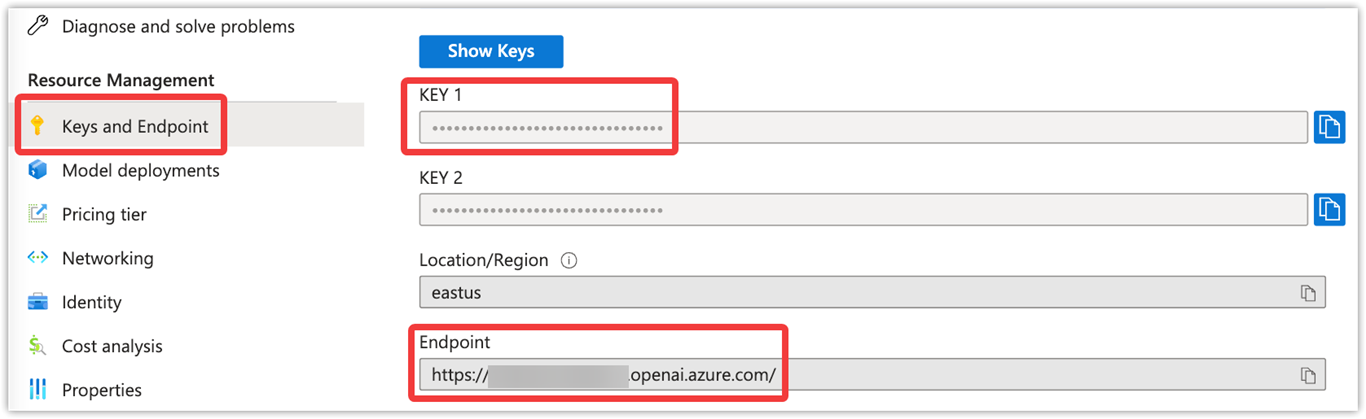Open Diagnose and solve problems

178,27
